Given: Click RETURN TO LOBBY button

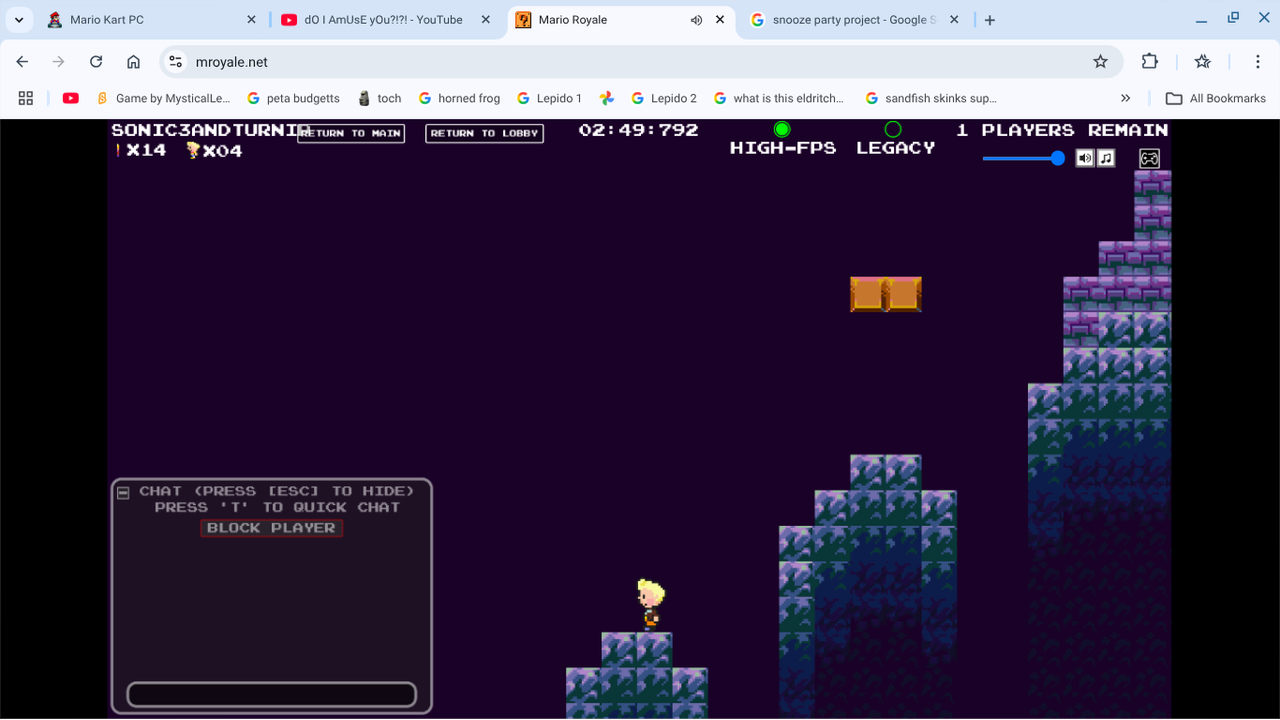Looking at the screenshot, I should tap(484, 133).
